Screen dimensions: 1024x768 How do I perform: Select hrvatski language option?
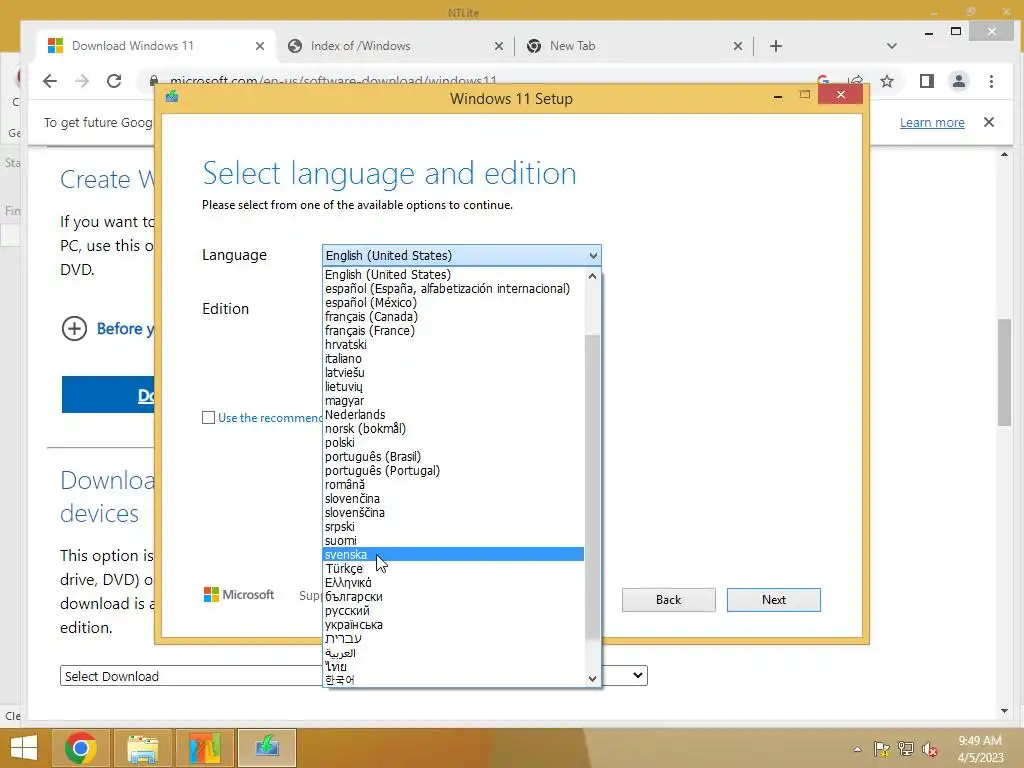[x=454, y=345]
